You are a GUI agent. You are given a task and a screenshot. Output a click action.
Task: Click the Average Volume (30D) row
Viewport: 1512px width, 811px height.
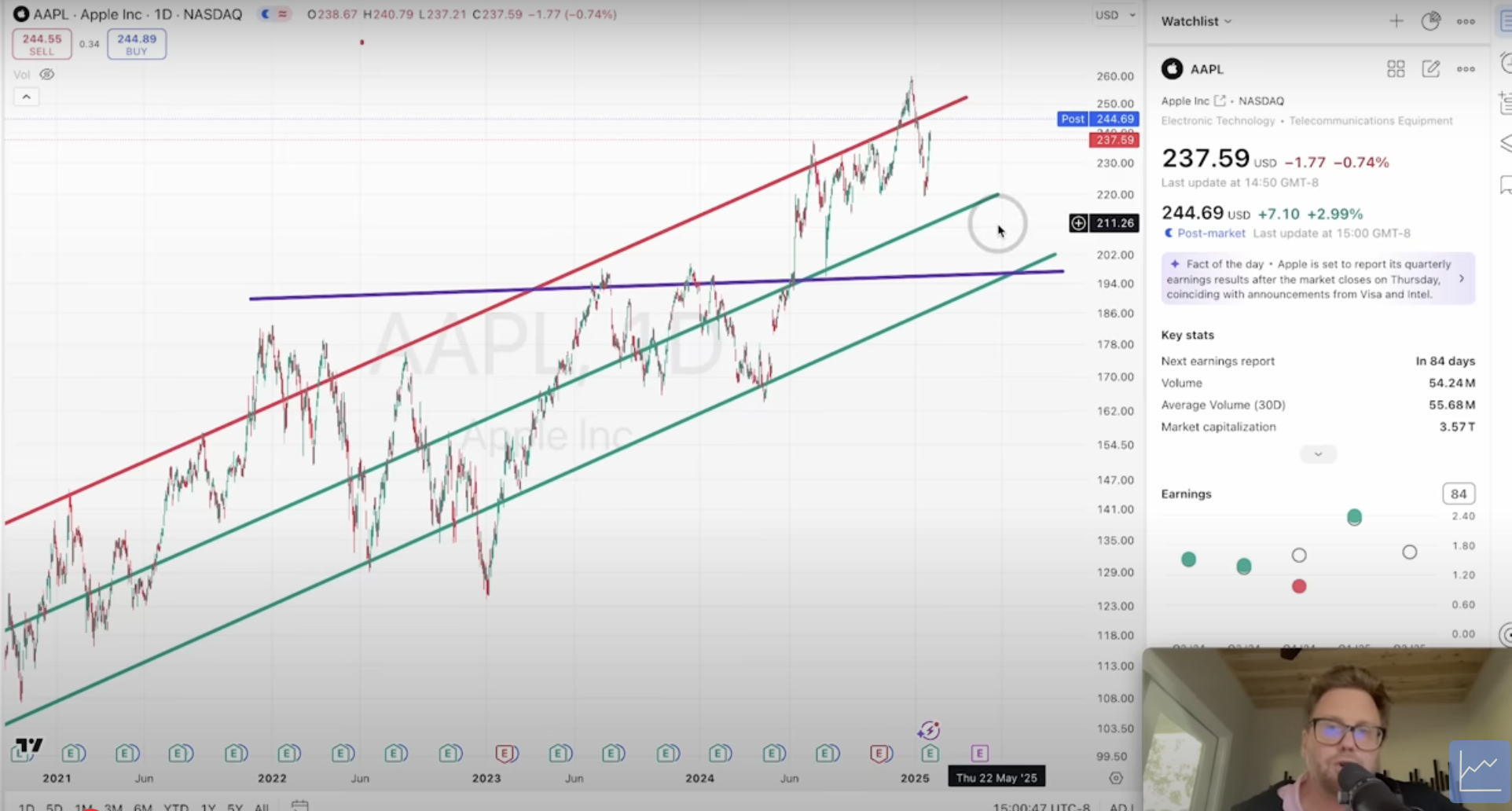(x=1318, y=405)
